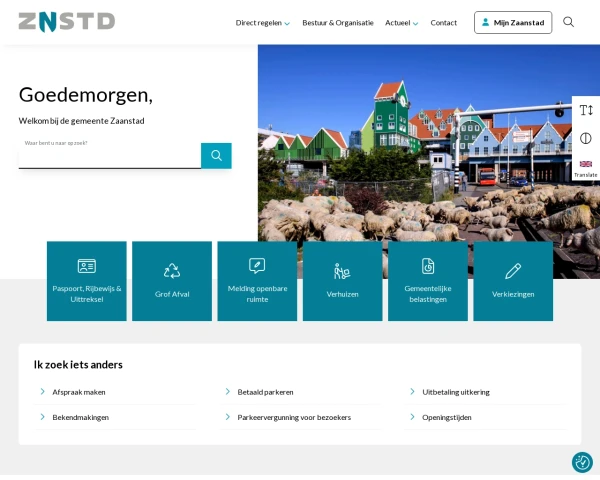Open the Betaald parkeren link
The height and width of the screenshot is (480, 600).
265,392
